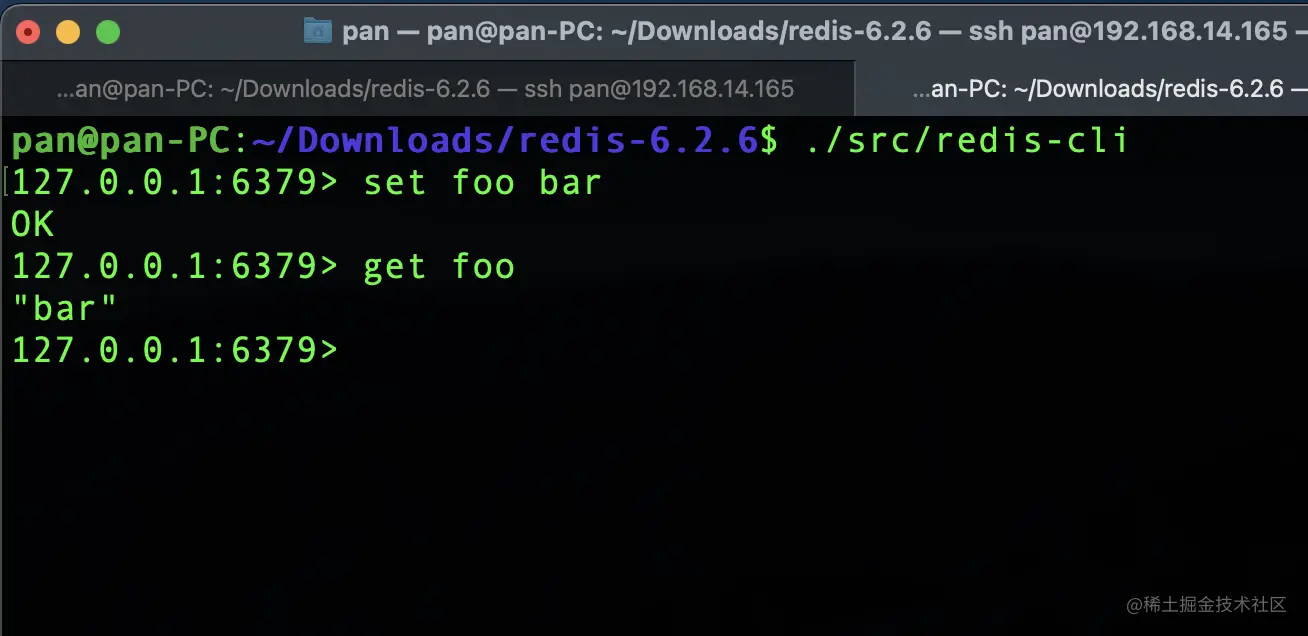
Task: Click the OK response line
Action: (32, 225)
